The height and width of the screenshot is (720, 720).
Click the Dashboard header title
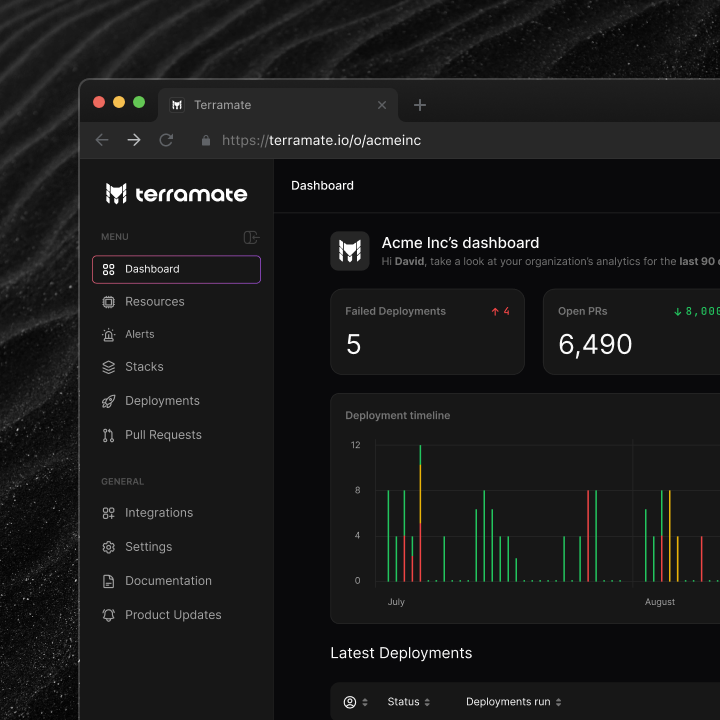pos(322,186)
